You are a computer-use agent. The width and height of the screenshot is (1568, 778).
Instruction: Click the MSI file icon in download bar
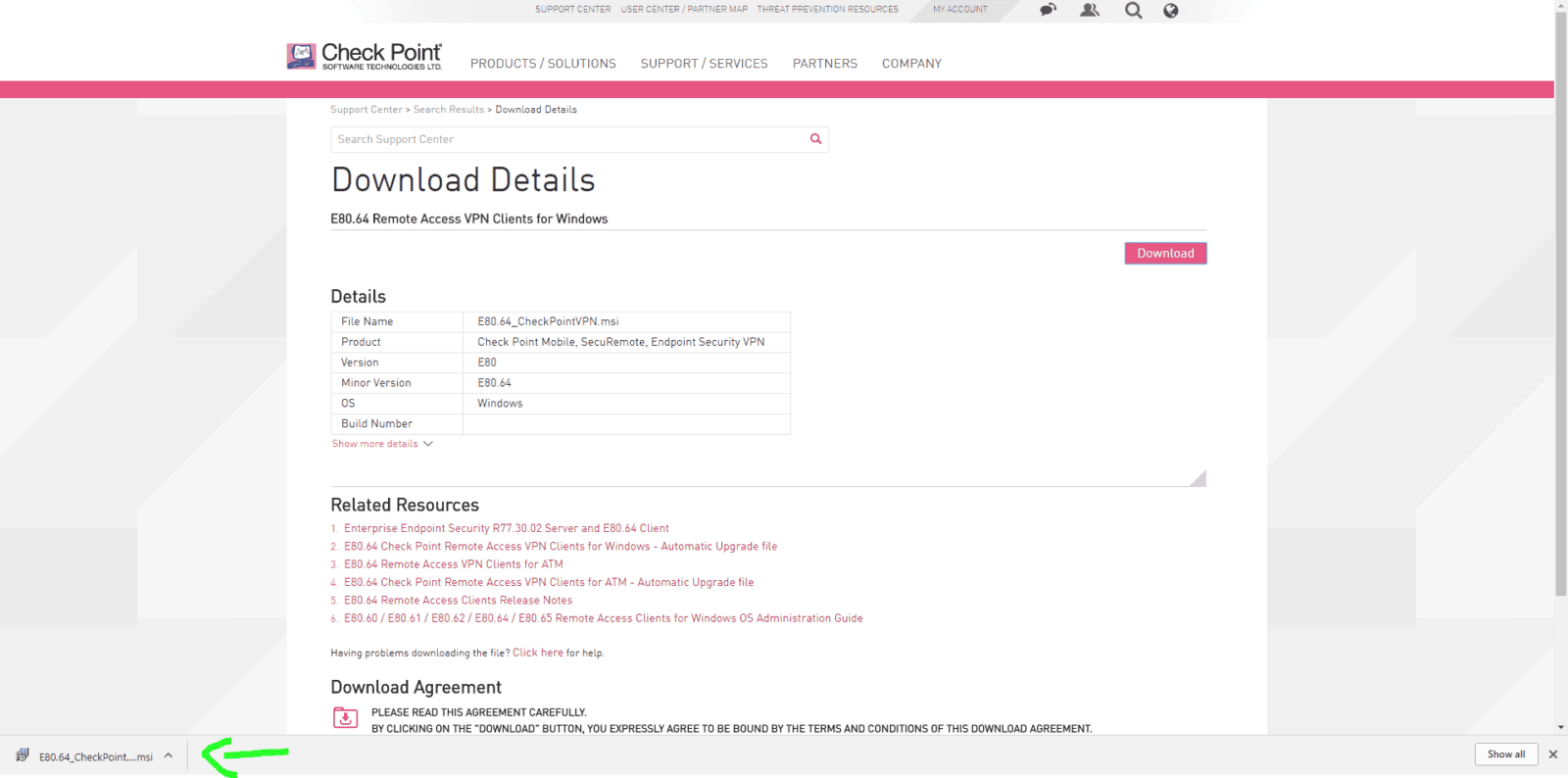pyautogui.click(x=23, y=755)
